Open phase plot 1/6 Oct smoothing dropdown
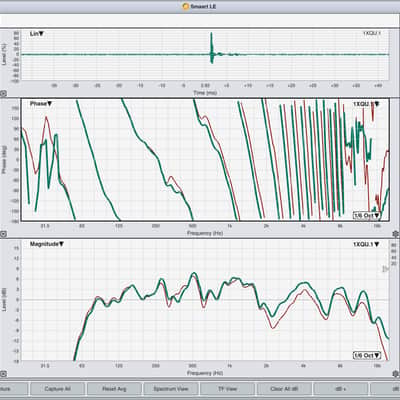This screenshot has width=400, height=400. pyautogui.click(x=367, y=215)
